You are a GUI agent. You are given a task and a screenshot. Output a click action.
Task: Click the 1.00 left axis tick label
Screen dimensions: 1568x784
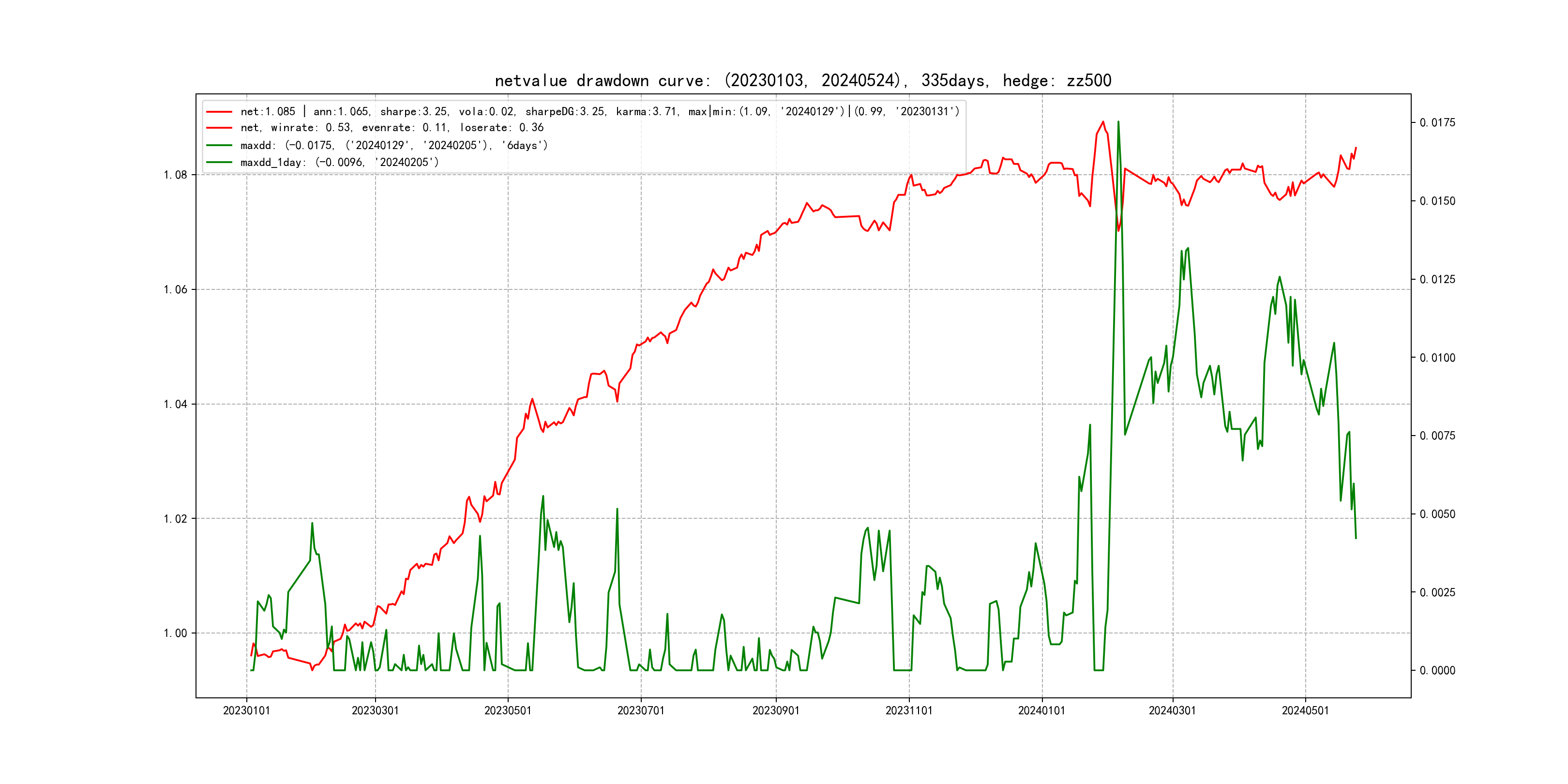pyautogui.click(x=175, y=633)
